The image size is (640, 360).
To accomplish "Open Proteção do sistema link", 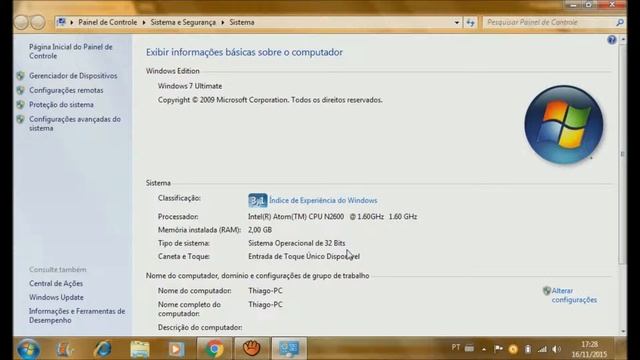I will [x=61, y=104].
